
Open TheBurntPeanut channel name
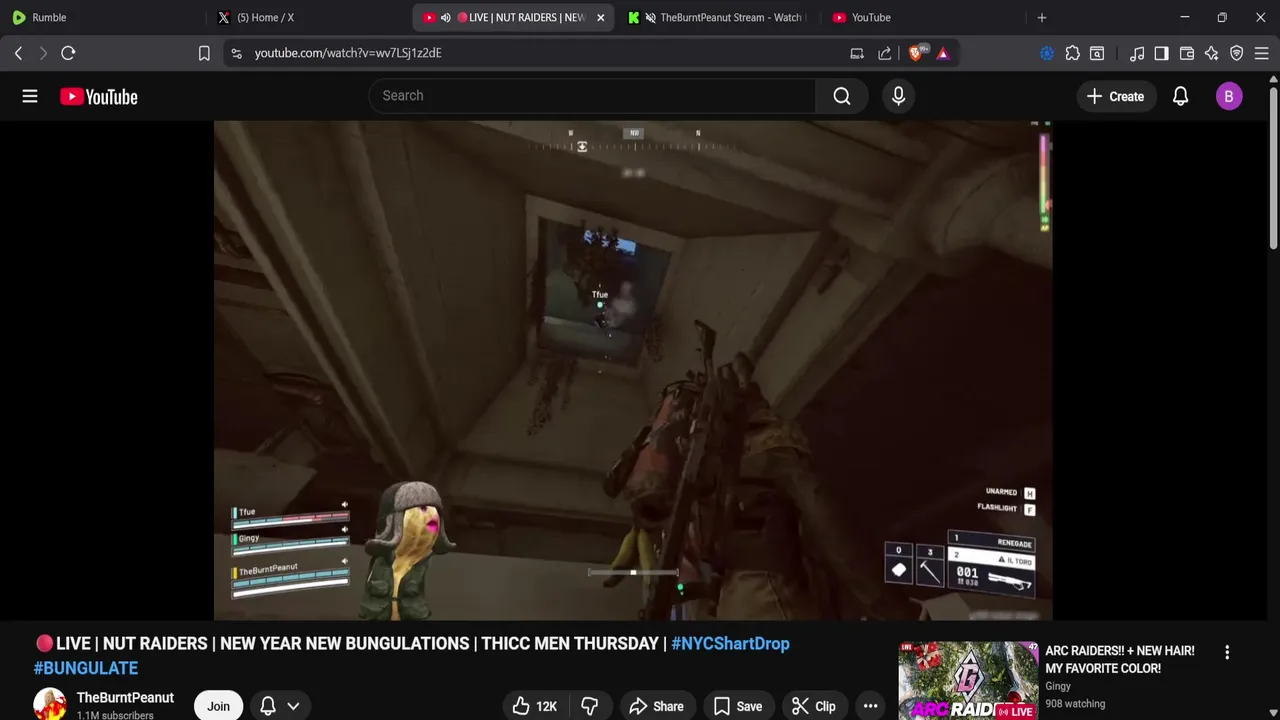(125, 697)
